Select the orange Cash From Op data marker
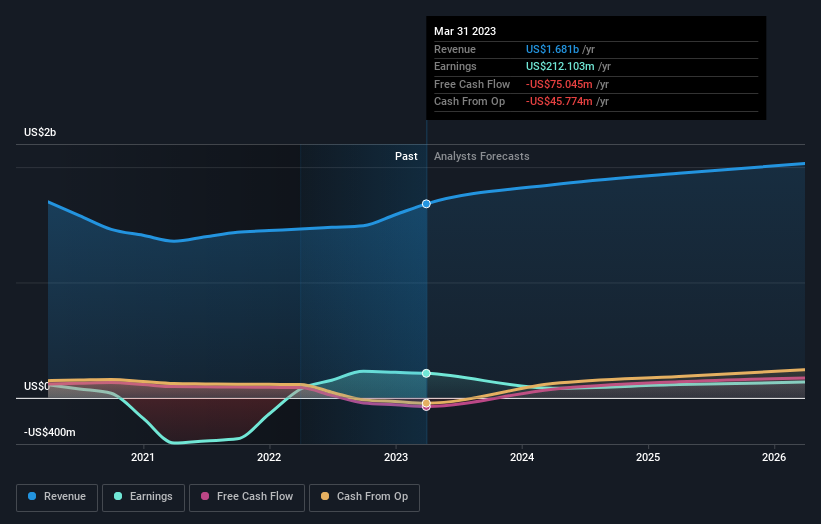 426,403
